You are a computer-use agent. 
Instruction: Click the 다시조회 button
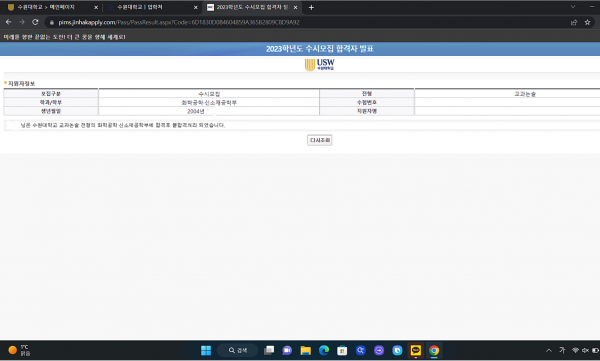pos(320,140)
